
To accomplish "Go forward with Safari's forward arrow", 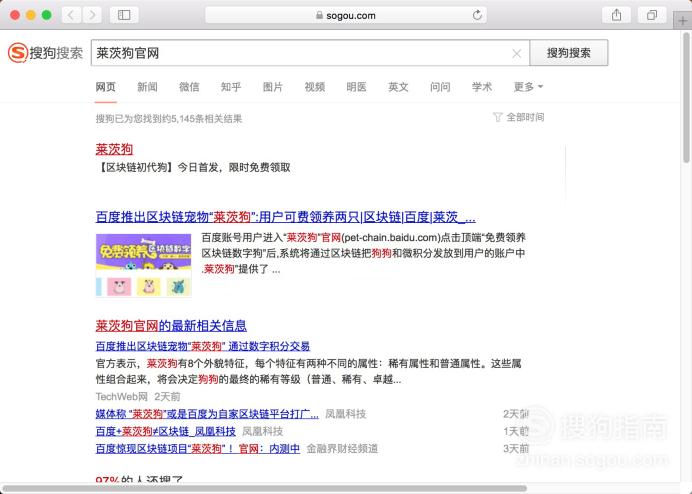I will click(92, 15).
